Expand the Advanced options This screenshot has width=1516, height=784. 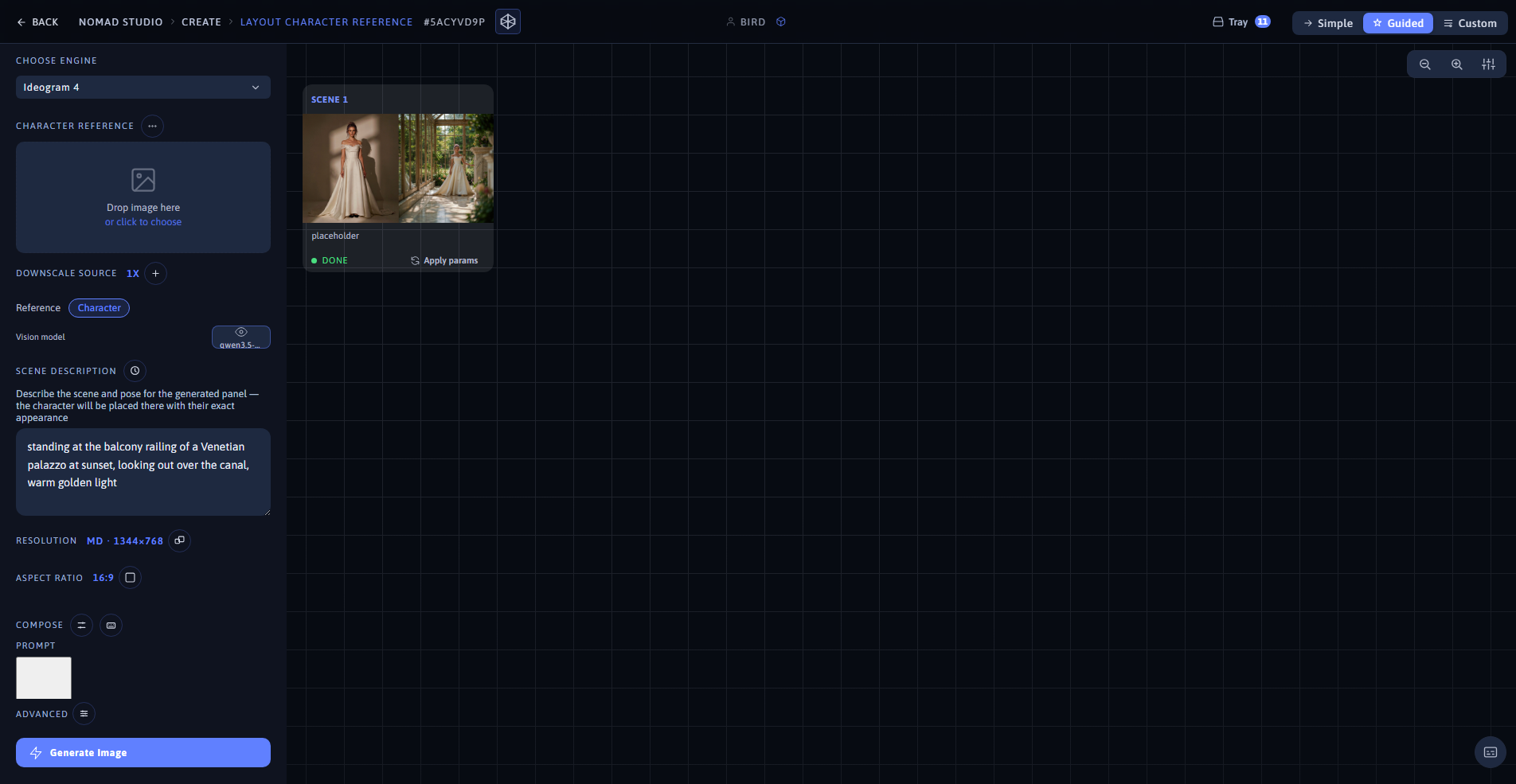coord(84,714)
